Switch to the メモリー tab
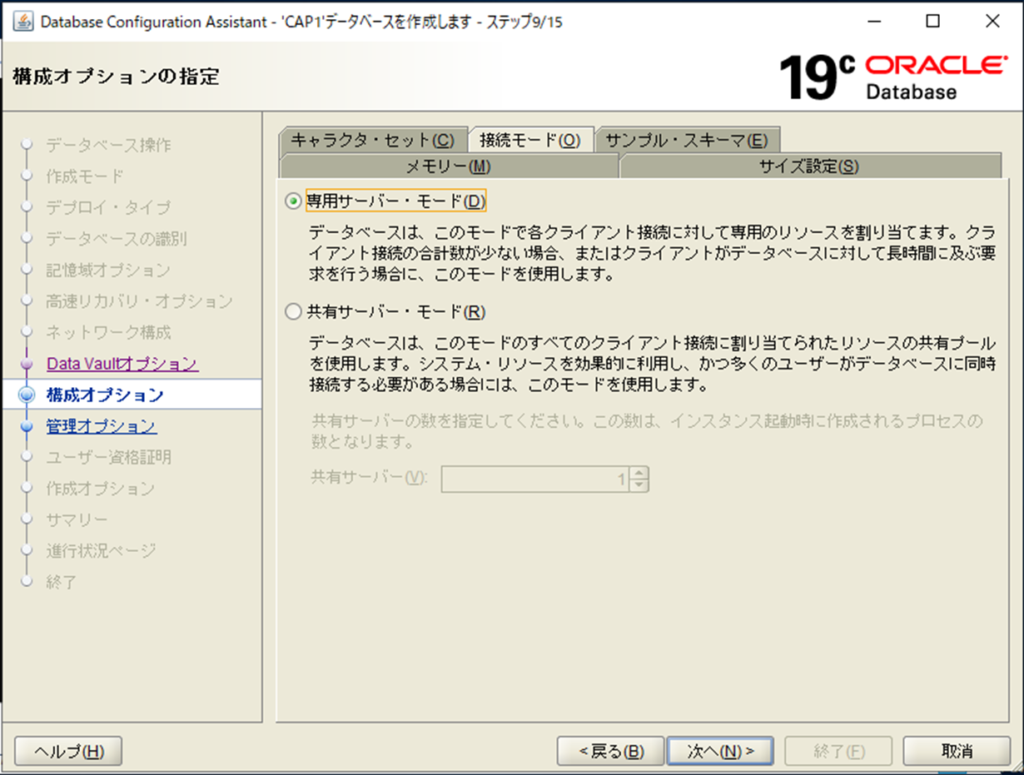 coord(448,166)
